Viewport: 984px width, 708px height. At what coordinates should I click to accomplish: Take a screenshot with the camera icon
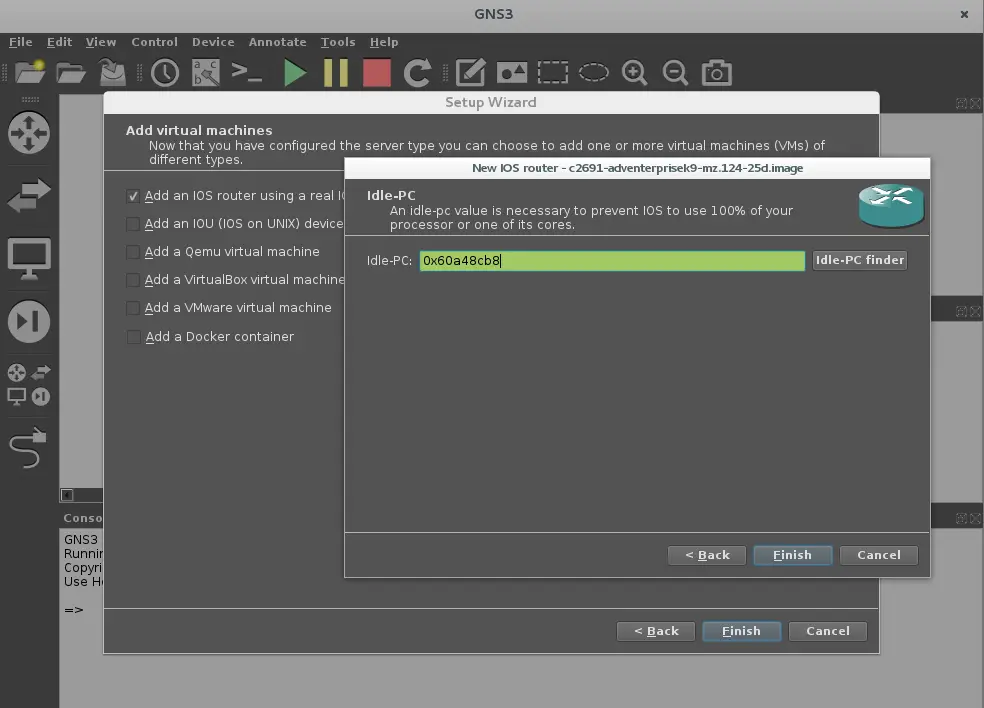pos(717,73)
